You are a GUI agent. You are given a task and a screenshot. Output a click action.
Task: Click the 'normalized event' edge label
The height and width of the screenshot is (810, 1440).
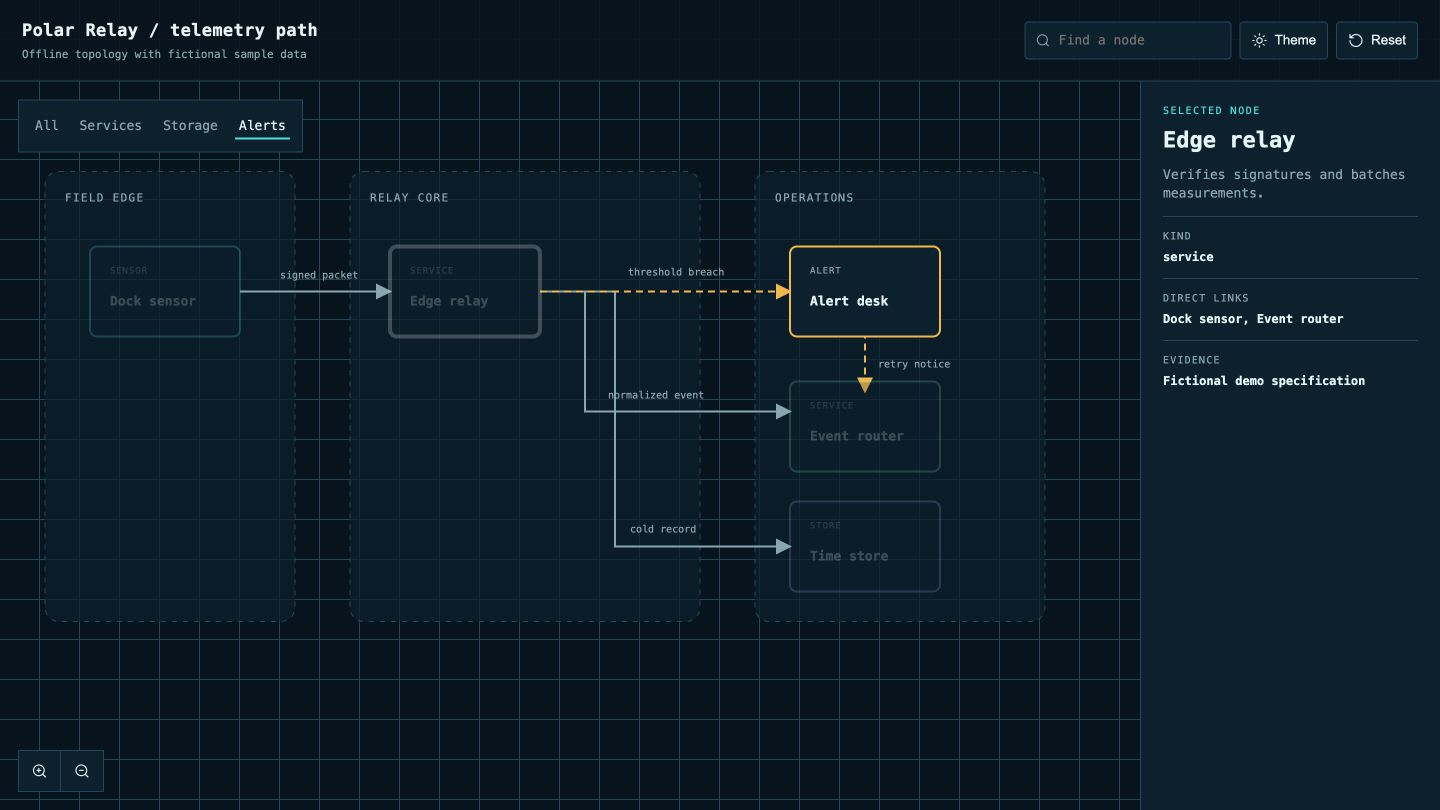[656, 395]
